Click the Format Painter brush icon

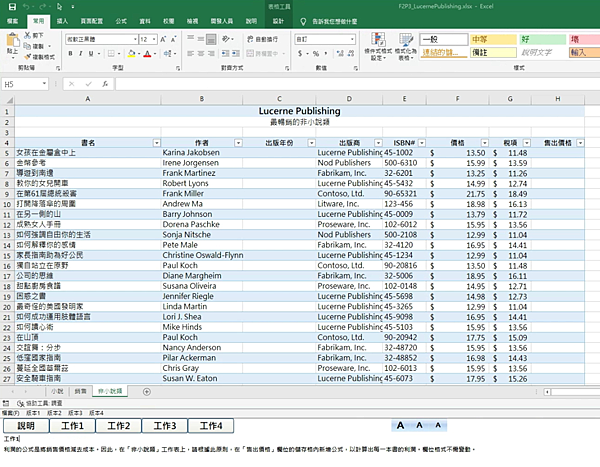[26, 58]
